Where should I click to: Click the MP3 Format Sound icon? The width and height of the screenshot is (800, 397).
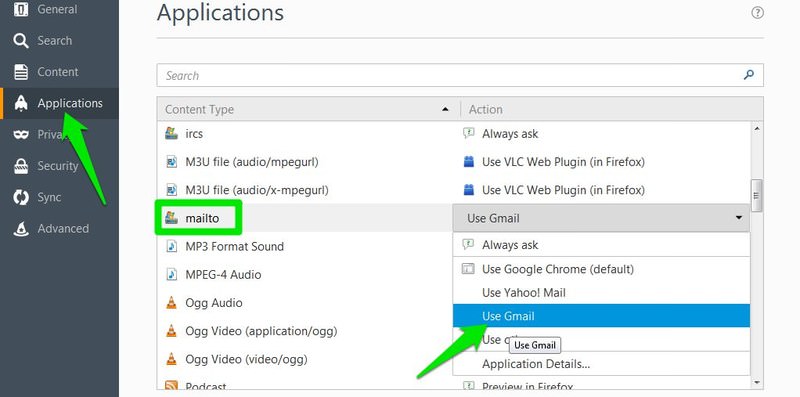click(171, 246)
